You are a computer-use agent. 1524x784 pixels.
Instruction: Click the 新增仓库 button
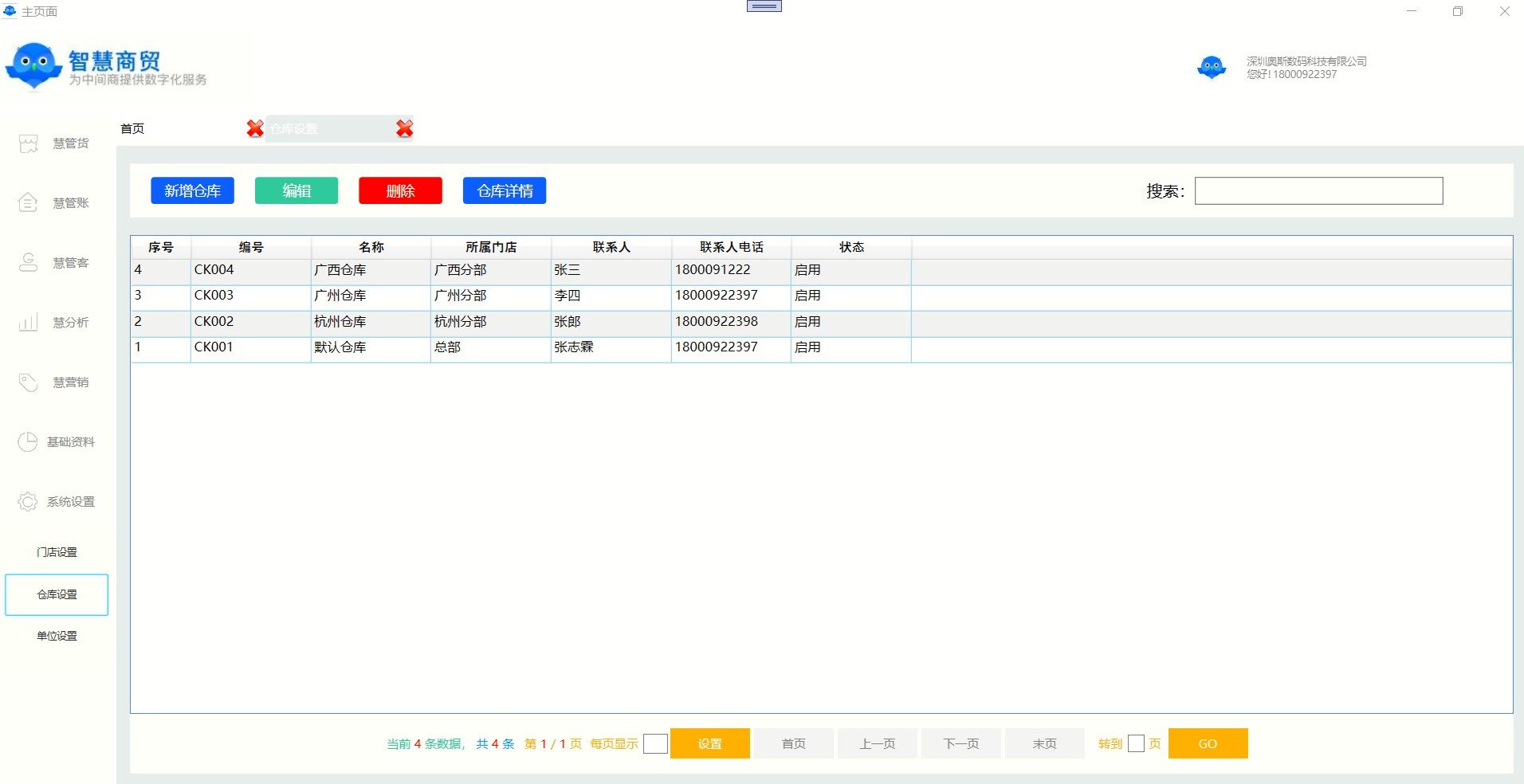pos(192,190)
